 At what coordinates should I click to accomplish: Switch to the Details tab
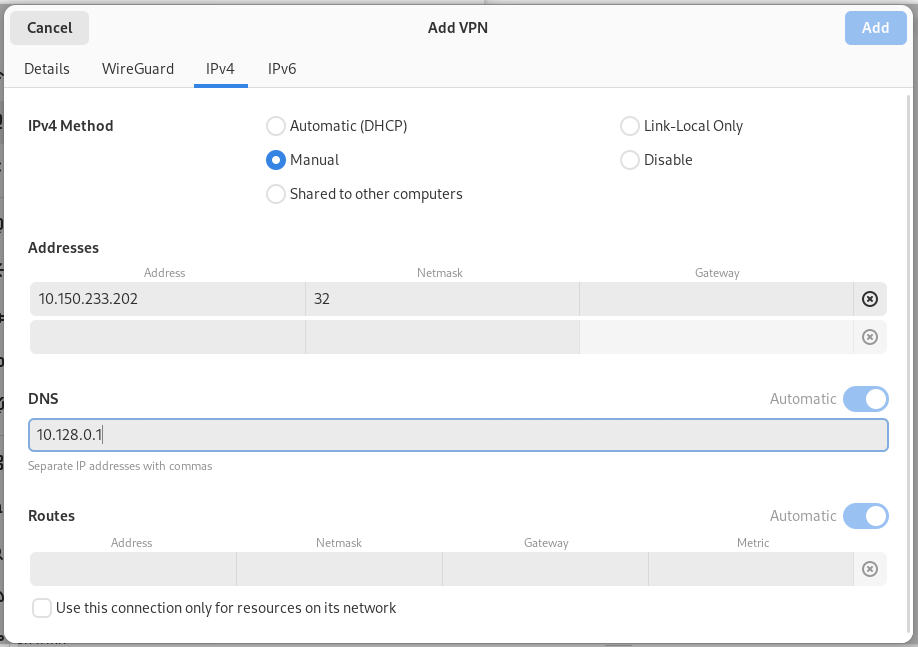pyautogui.click(x=47, y=69)
